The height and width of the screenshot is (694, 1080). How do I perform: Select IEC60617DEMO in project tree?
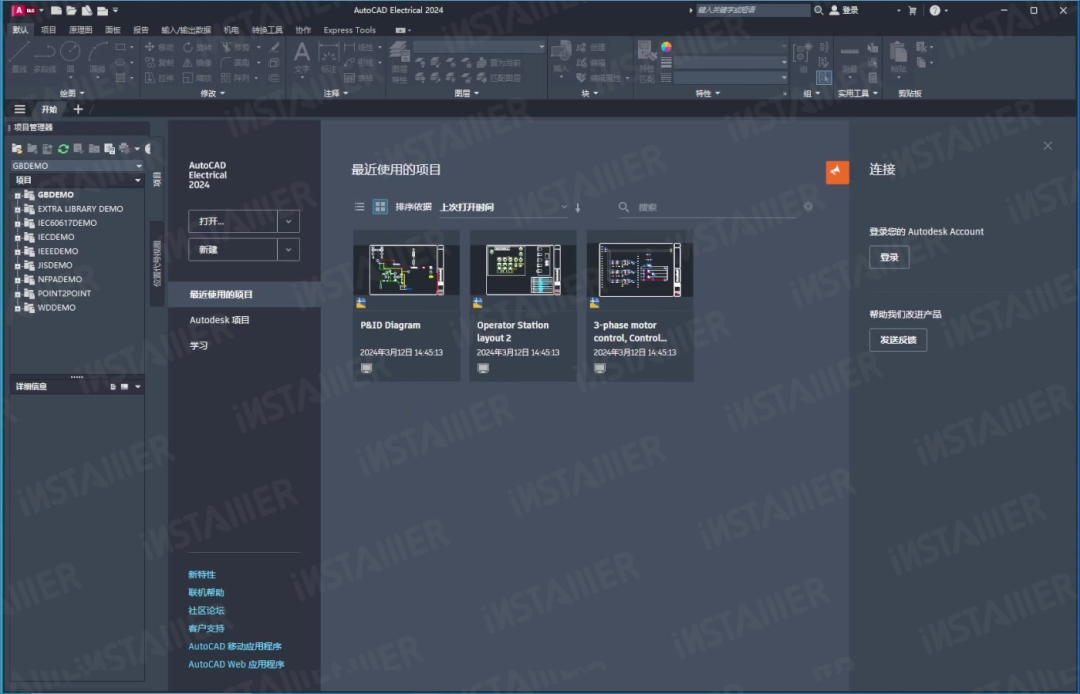tap(67, 223)
